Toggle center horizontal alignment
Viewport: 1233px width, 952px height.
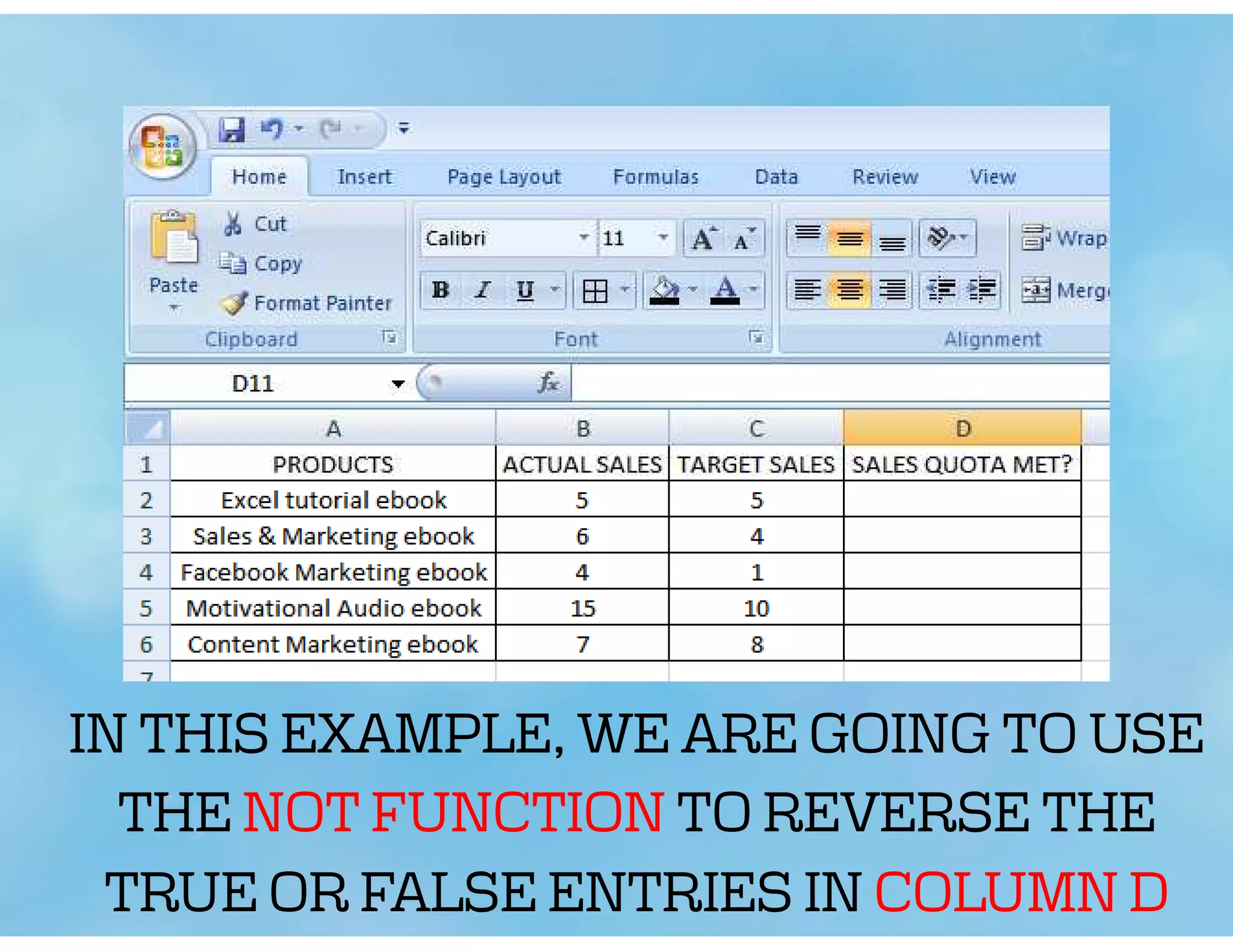849,291
